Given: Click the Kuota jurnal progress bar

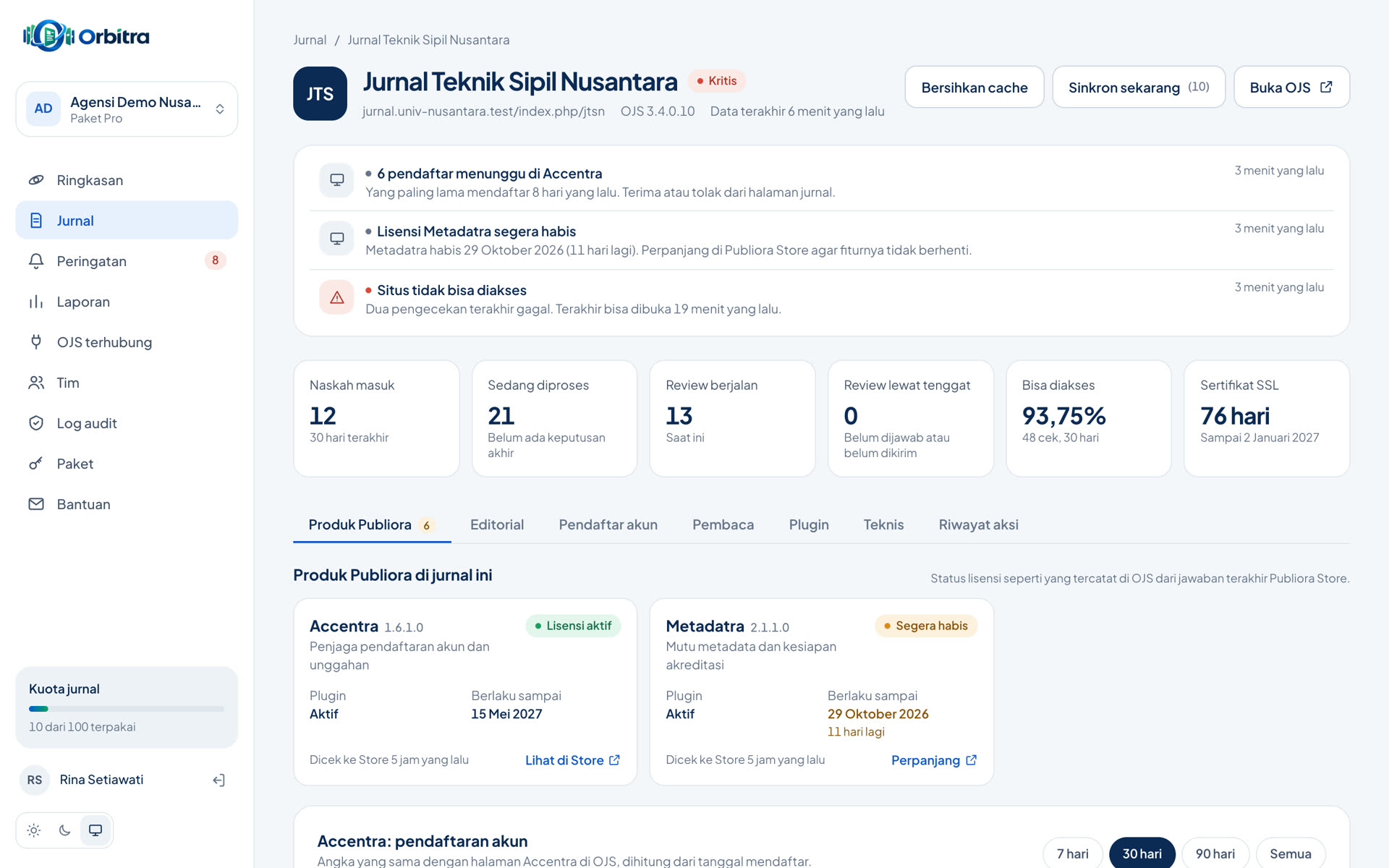Looking at the screenshot, I should point(127,709).
